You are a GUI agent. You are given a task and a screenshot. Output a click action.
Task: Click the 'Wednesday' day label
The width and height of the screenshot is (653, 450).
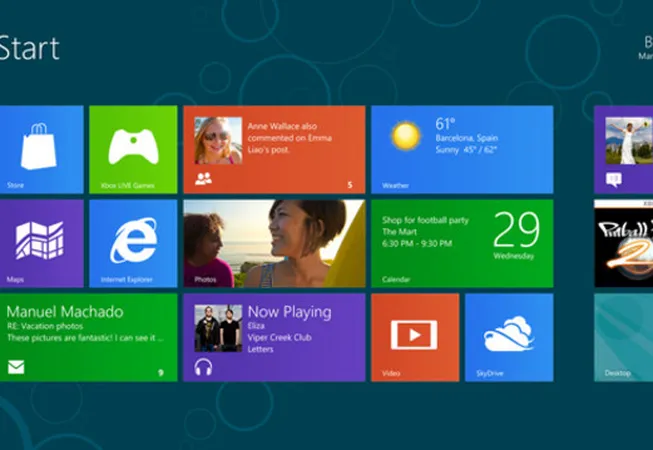pyautogui.click(x=514, y=256)
